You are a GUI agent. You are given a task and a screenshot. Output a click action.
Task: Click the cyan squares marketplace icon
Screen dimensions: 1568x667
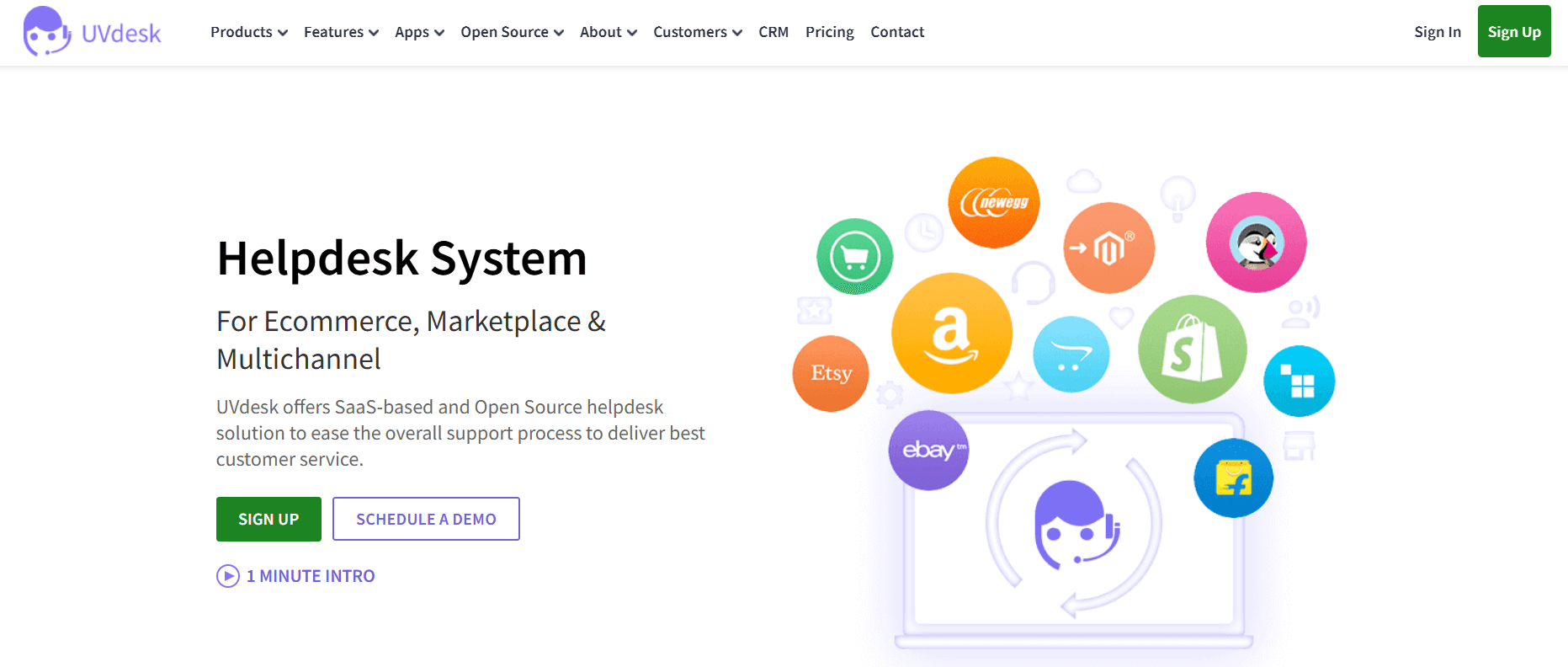1299,381
